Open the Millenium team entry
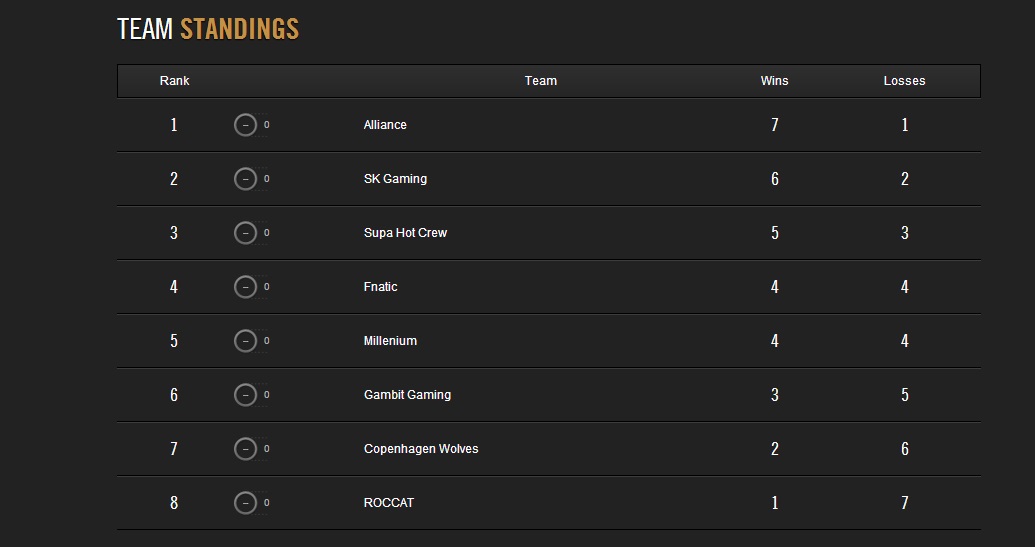The image size is (1035, 547). [x=390, y=341]
